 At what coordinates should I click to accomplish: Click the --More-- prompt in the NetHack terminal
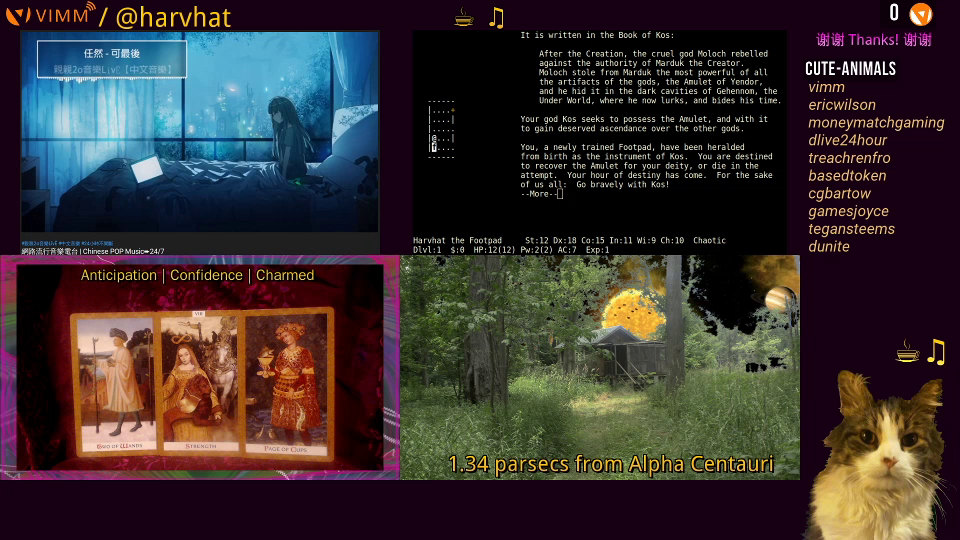pos(542,193)
